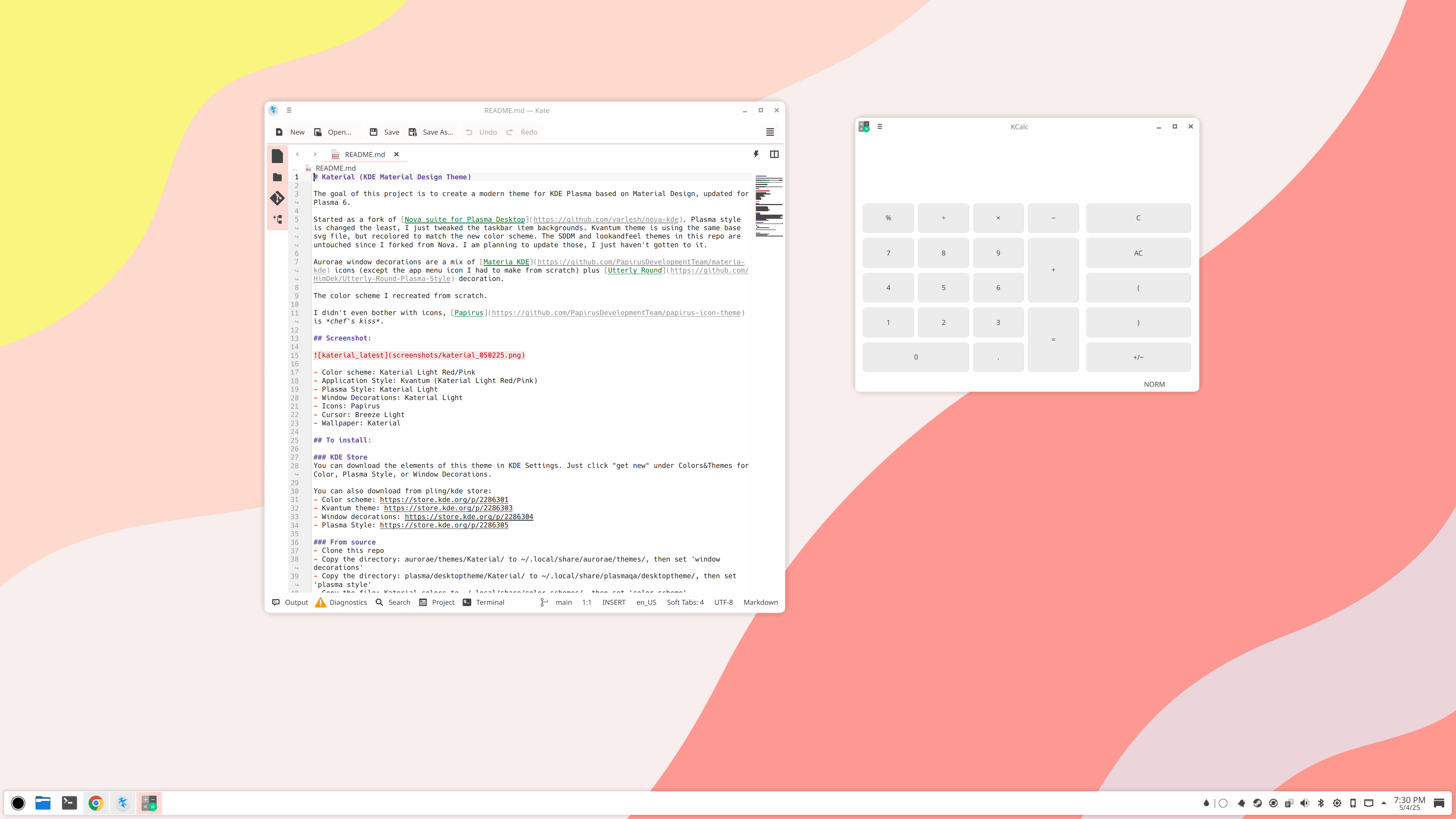Click the decimal point button in KCalc
Screen dimensions: 1456x819
[x=998, y=357]
